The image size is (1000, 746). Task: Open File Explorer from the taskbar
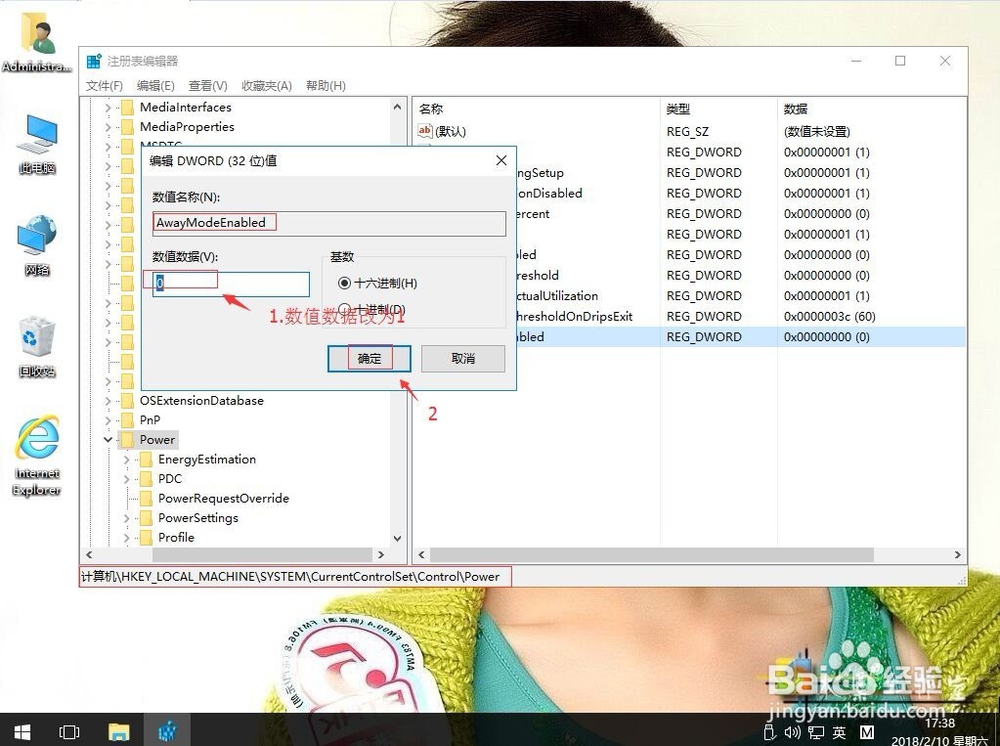(x=119, y=731)
